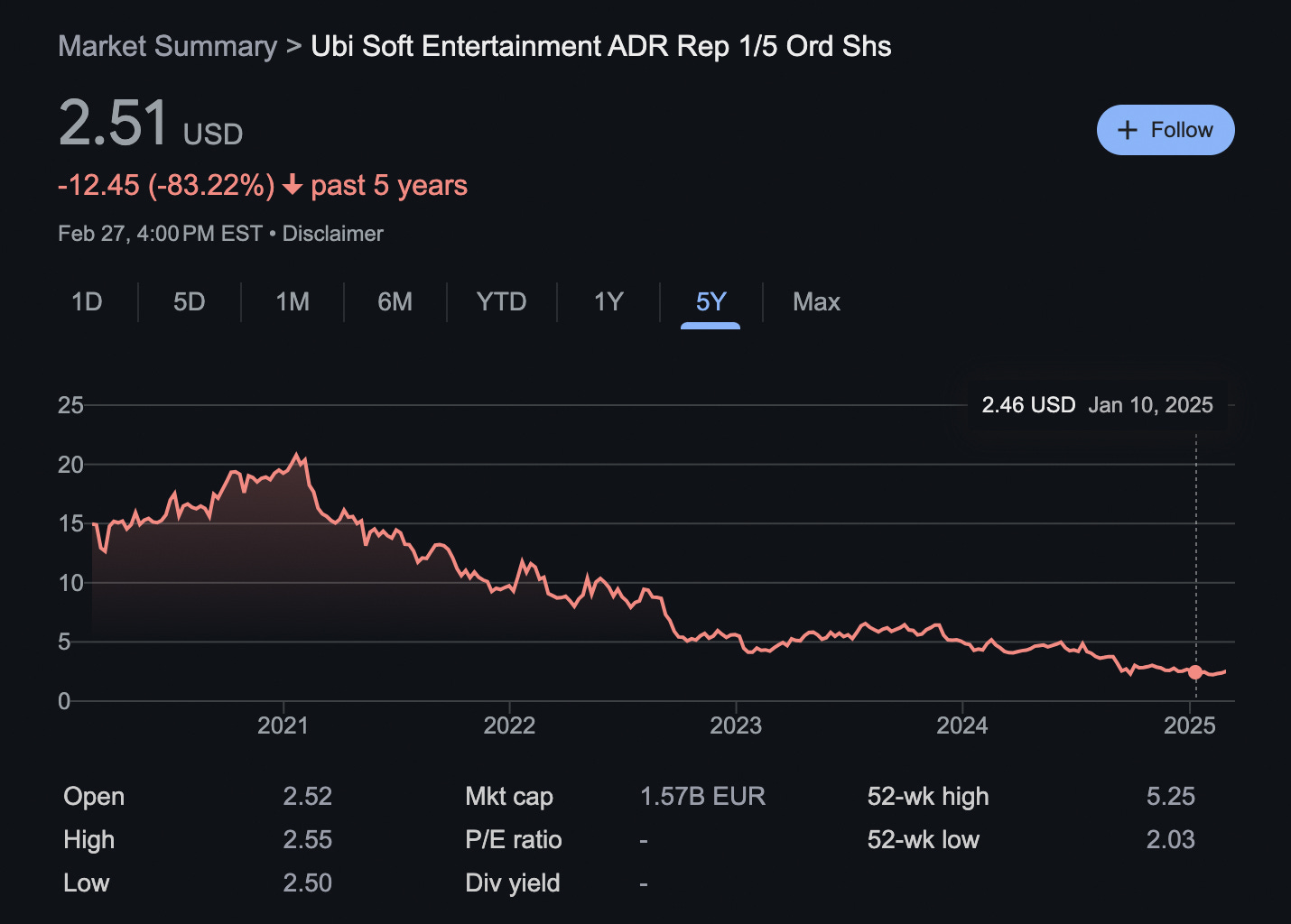Image resolution: width=1291 pixels, height=924 pixels.
Task: Select the 6M range tab
Action: point(395,302)
